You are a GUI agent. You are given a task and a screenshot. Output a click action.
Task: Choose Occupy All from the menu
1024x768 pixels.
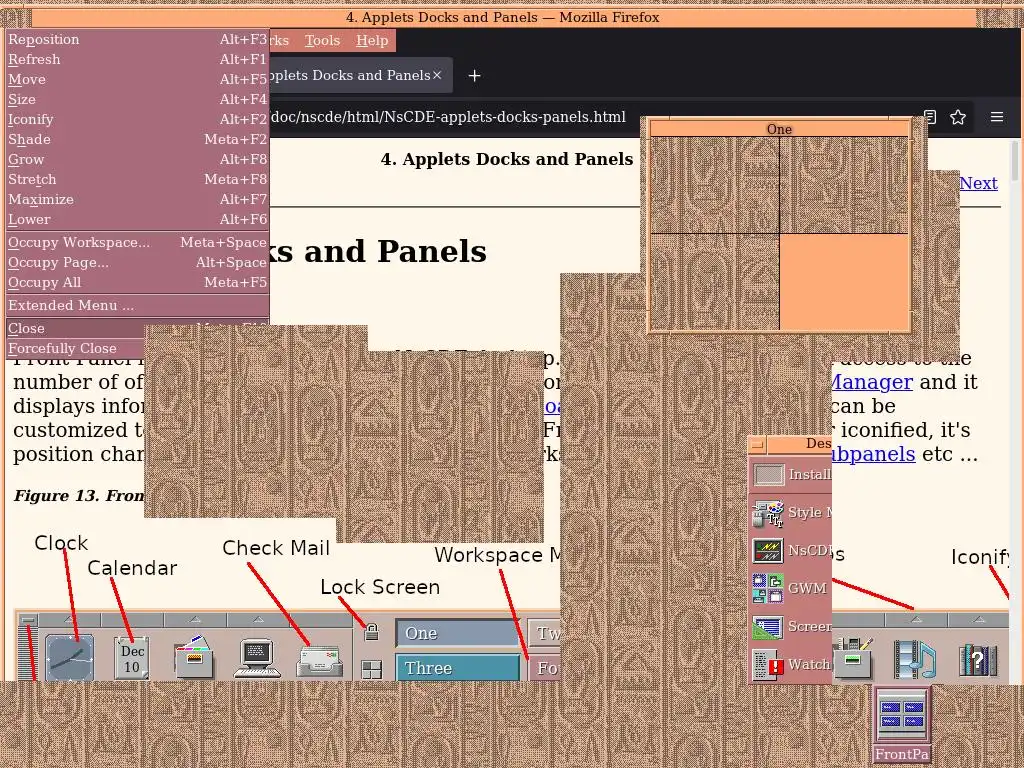coord(137,283)
